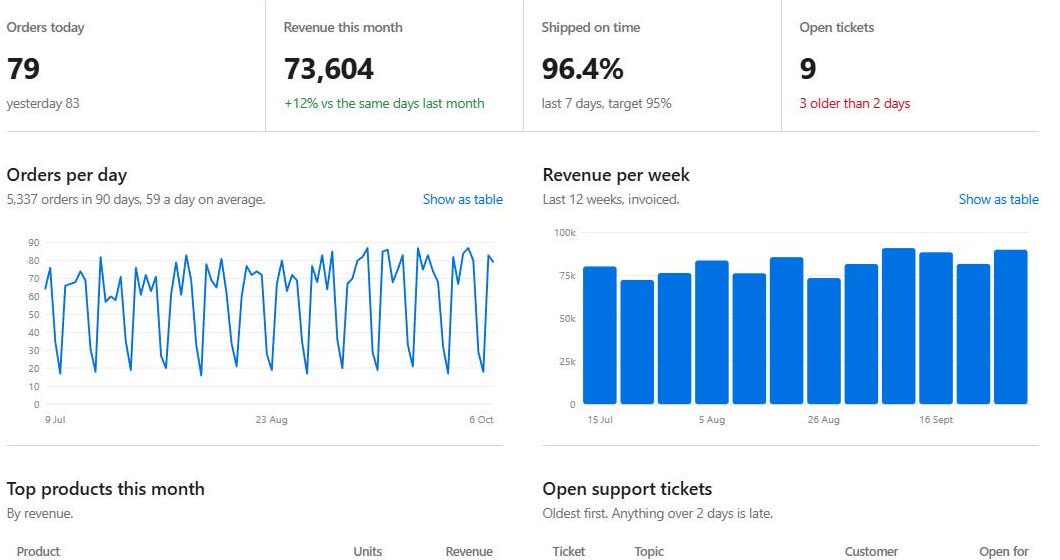
Task: Open Show as table for Revenue per week
Action: coord(998,200)
